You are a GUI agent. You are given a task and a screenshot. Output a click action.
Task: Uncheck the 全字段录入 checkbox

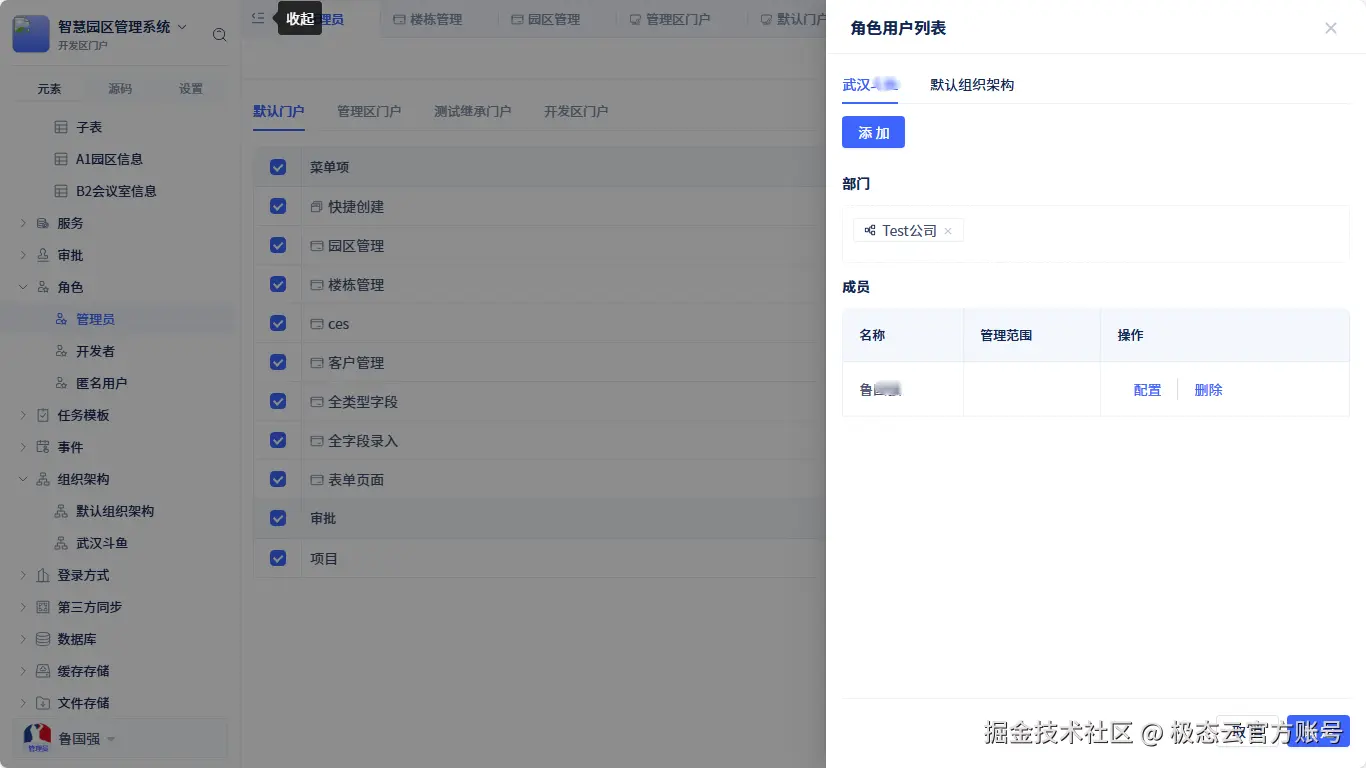[278, 440]
